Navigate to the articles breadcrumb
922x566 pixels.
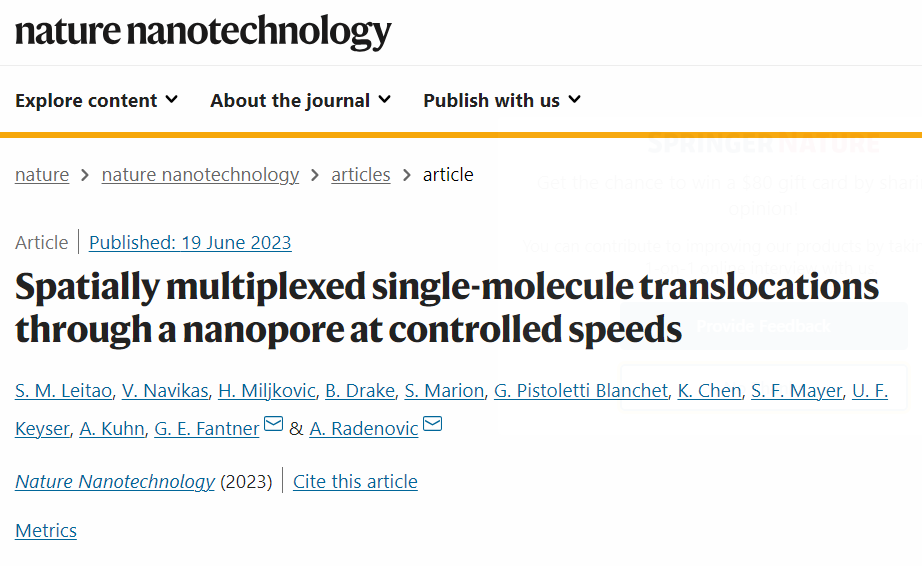(360, 175)
